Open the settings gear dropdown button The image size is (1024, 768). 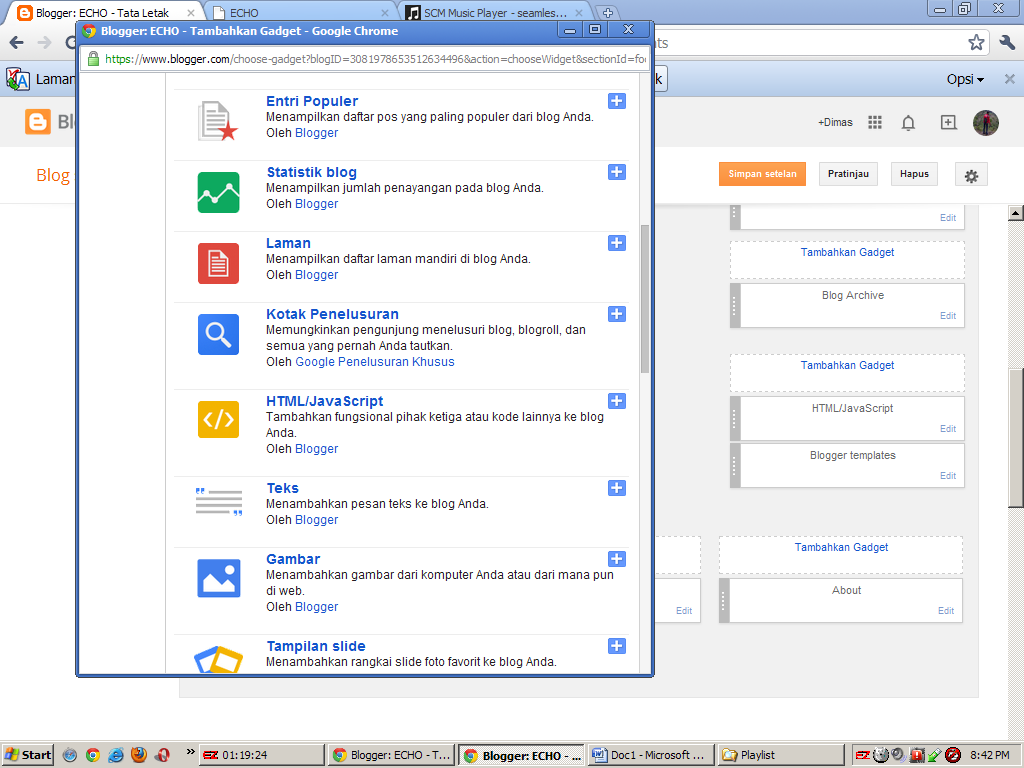pyautogui.click(x=971, y=175)
